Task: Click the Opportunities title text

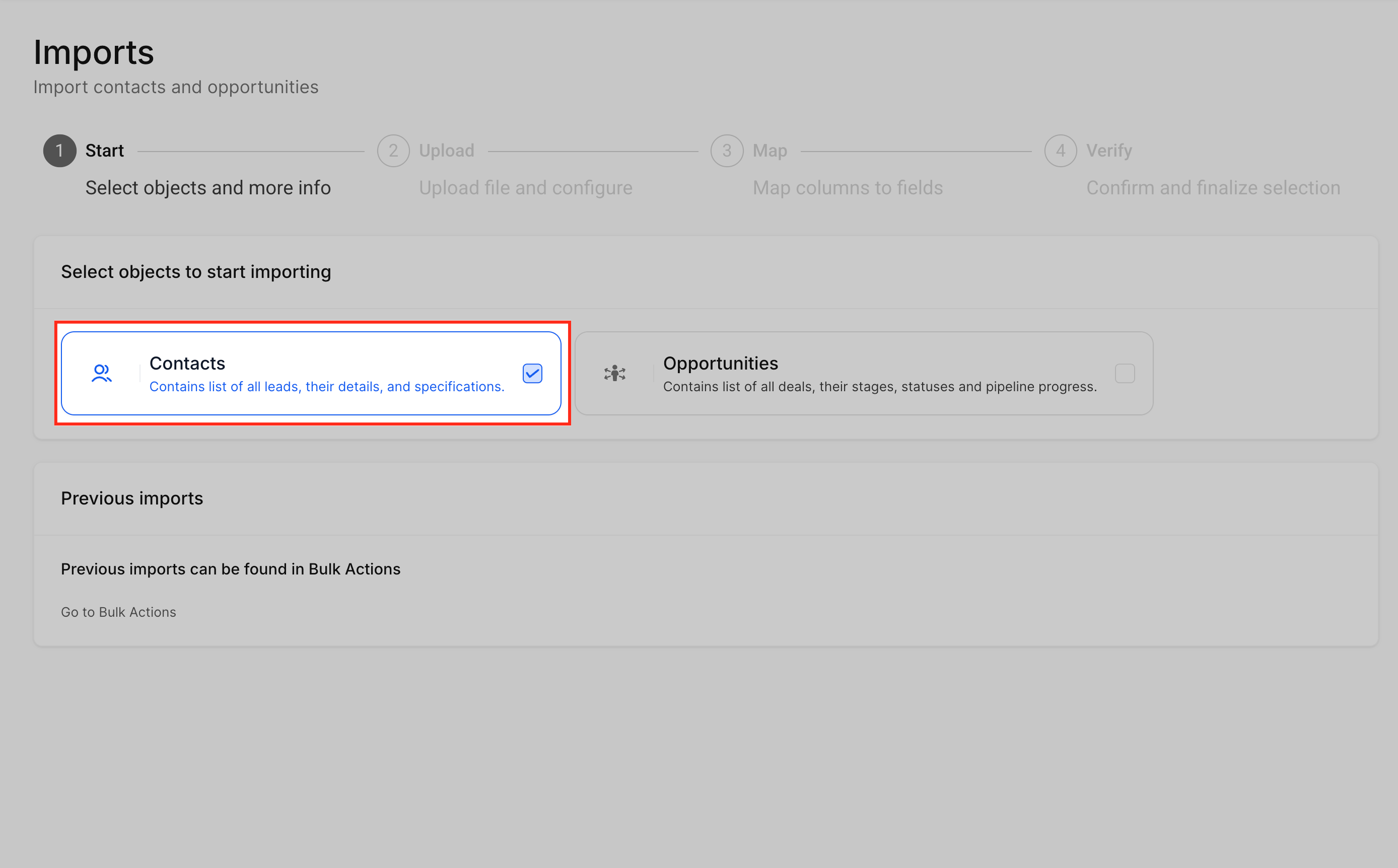Action: [x=721, y=364]
